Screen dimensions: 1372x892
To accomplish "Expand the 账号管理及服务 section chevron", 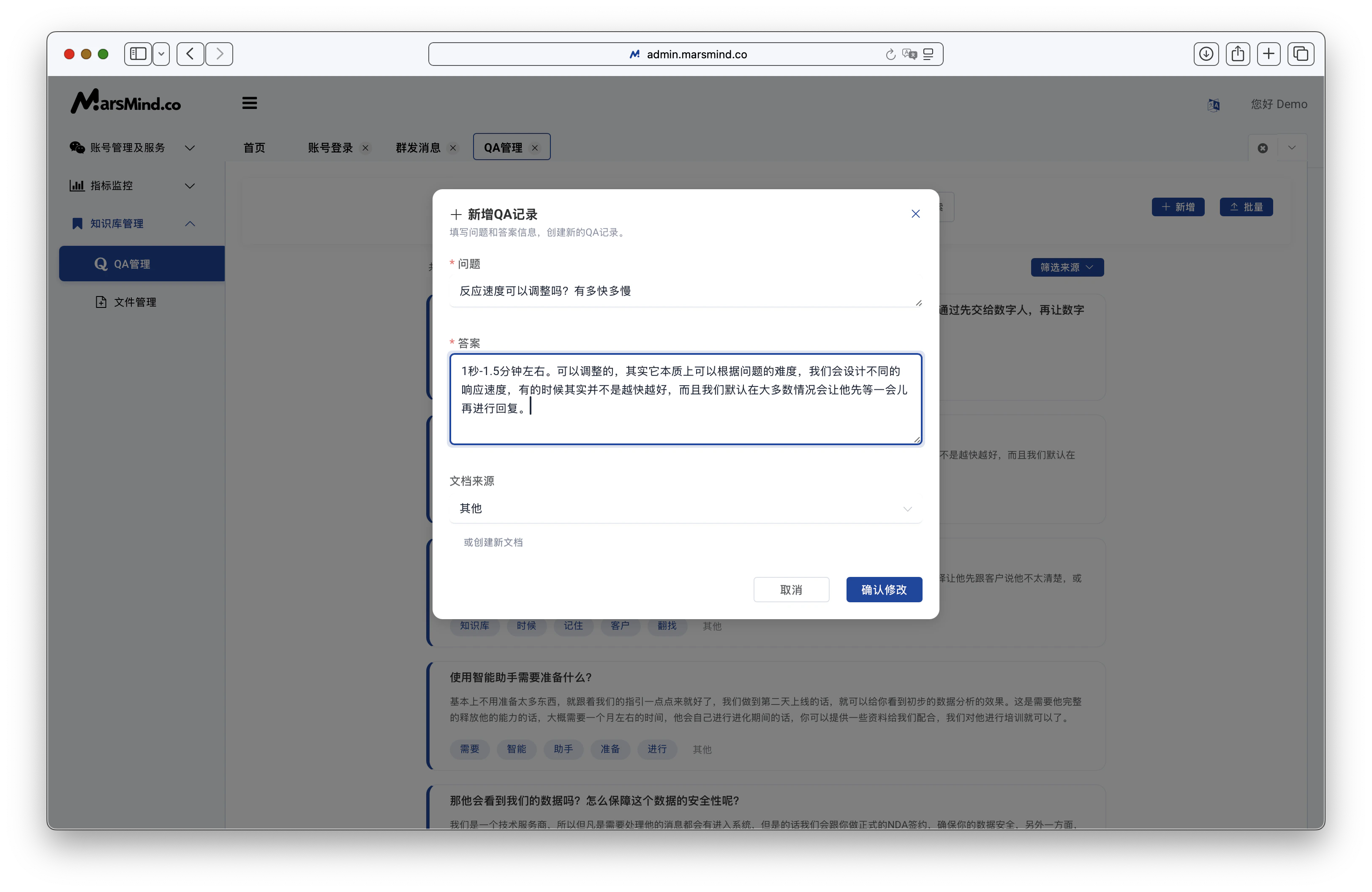I will pyautogui.click(x=190, y=147).
